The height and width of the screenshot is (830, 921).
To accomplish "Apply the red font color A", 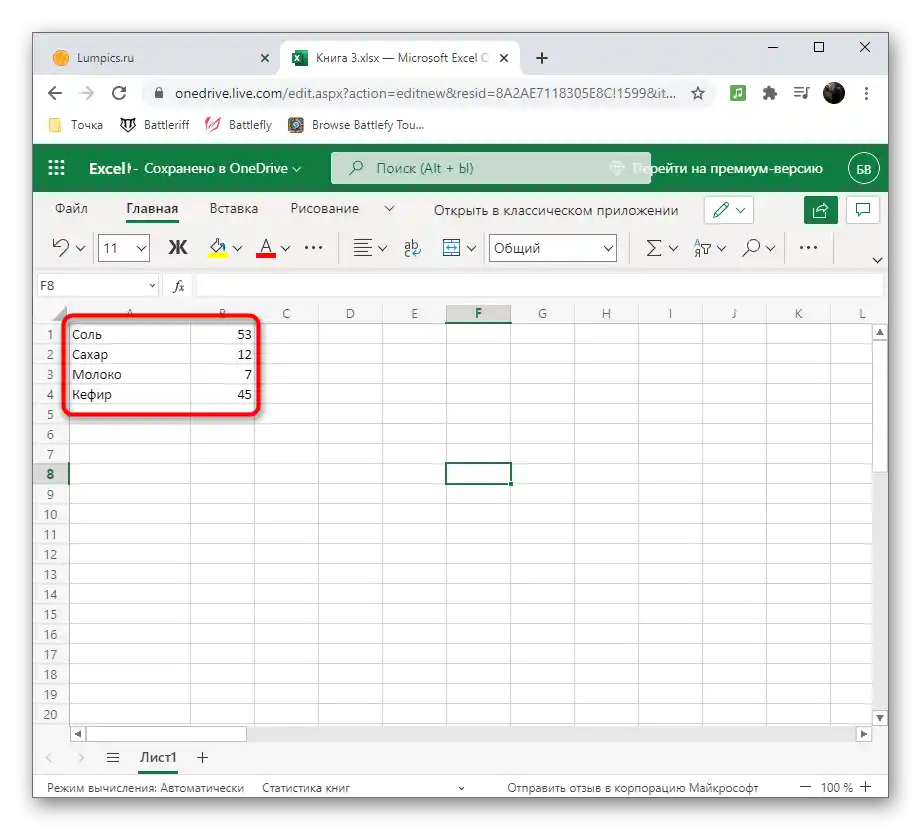I will [266, 248].
